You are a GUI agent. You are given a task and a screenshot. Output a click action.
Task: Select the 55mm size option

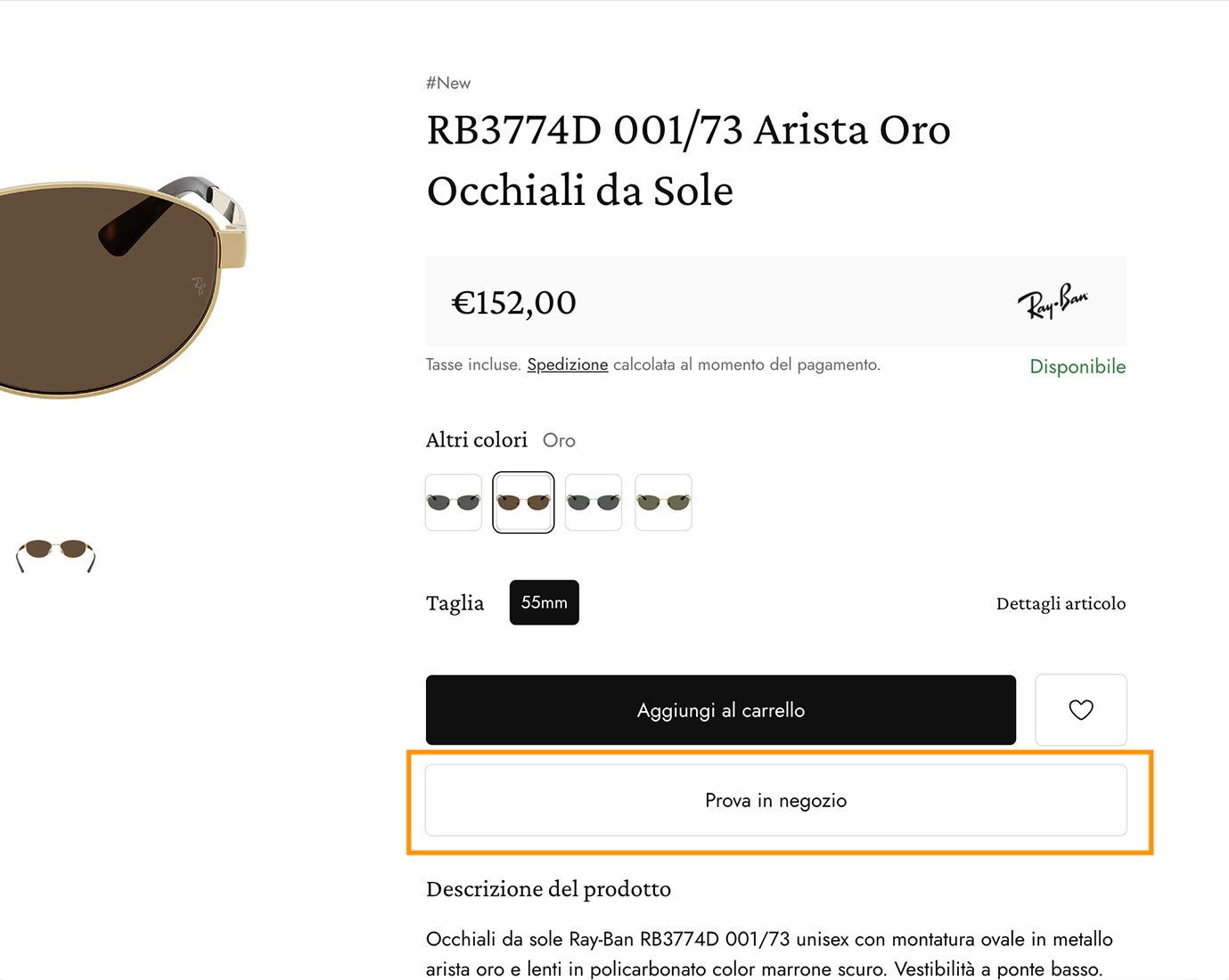(544, 602)
